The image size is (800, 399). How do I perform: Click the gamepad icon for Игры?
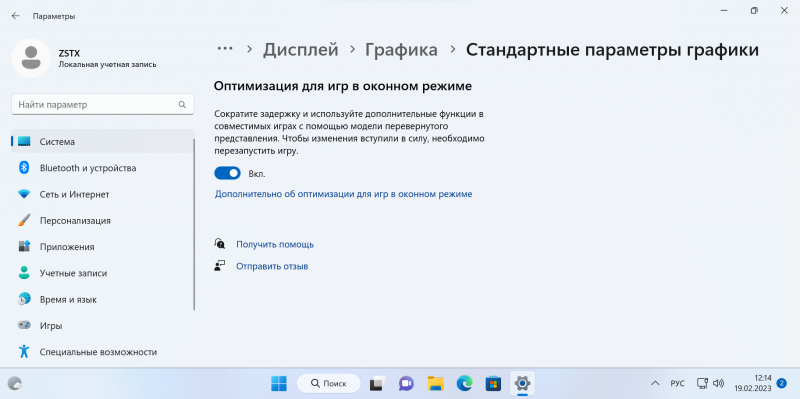(x=24, y=326)
